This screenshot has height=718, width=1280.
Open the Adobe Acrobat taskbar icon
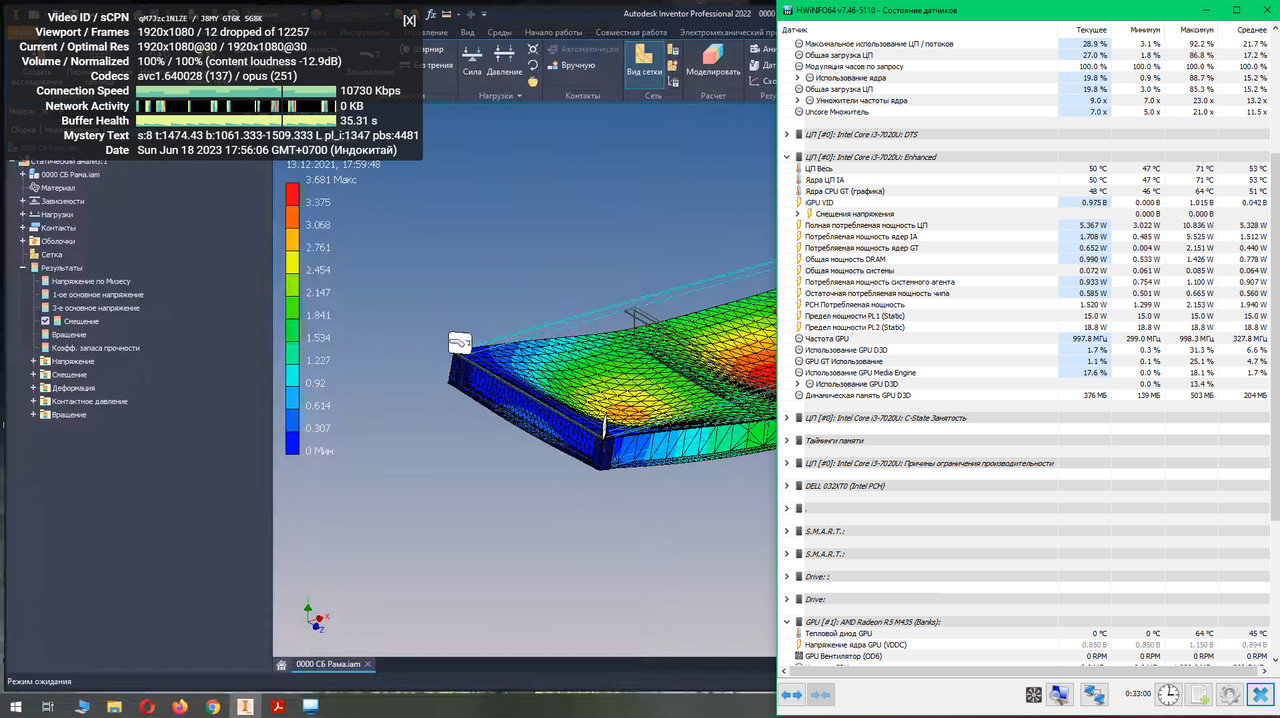coord(278,706)
